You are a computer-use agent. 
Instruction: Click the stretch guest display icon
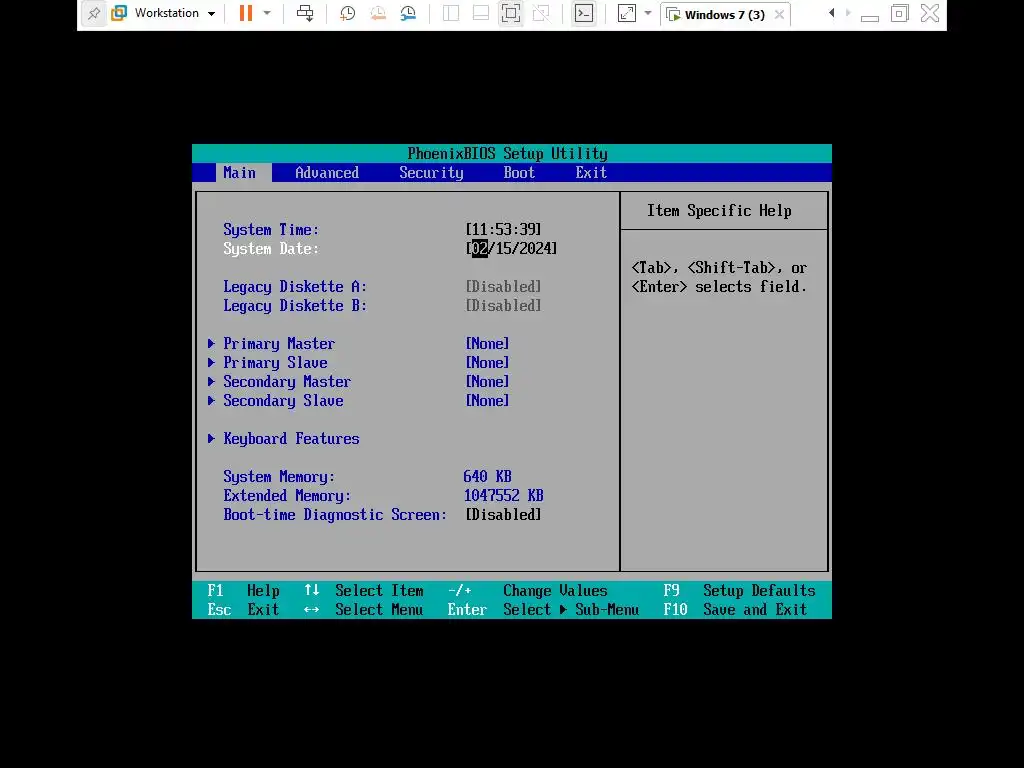(x=626, y=13)
